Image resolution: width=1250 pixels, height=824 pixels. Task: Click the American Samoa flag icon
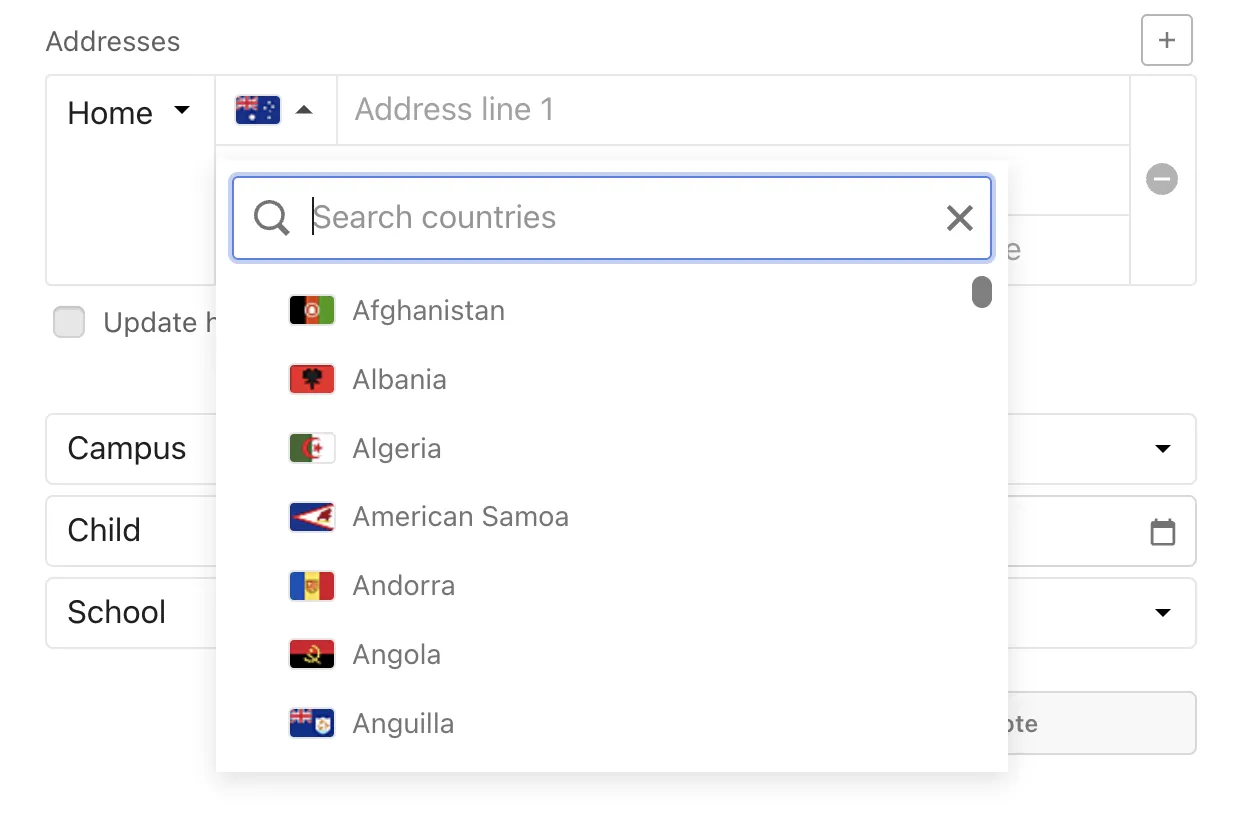[x=311, y=516]
